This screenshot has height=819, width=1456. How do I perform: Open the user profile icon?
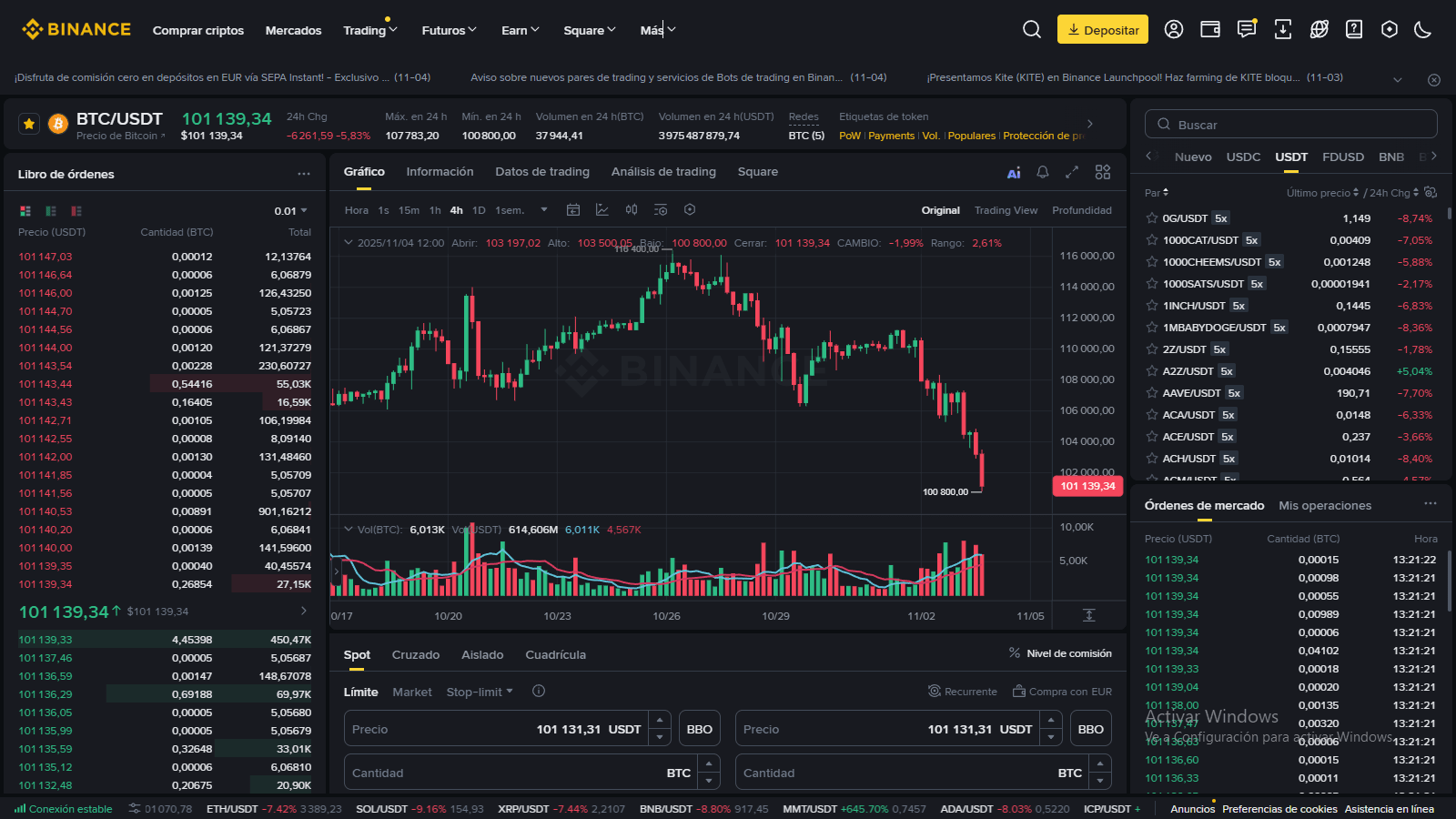tap(1174, 30)
